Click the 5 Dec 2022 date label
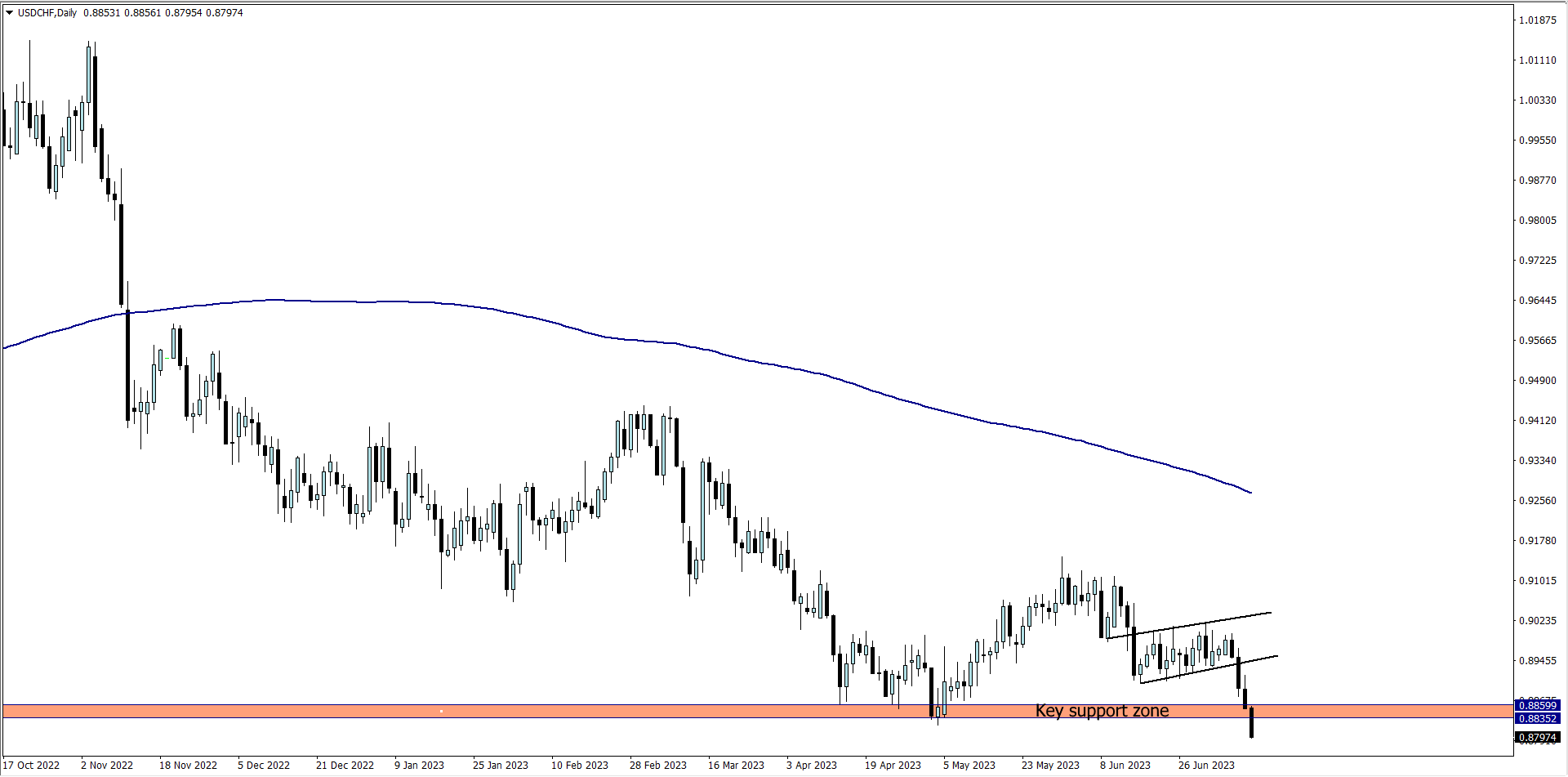 pyautogui.click(x=264, y=766)
